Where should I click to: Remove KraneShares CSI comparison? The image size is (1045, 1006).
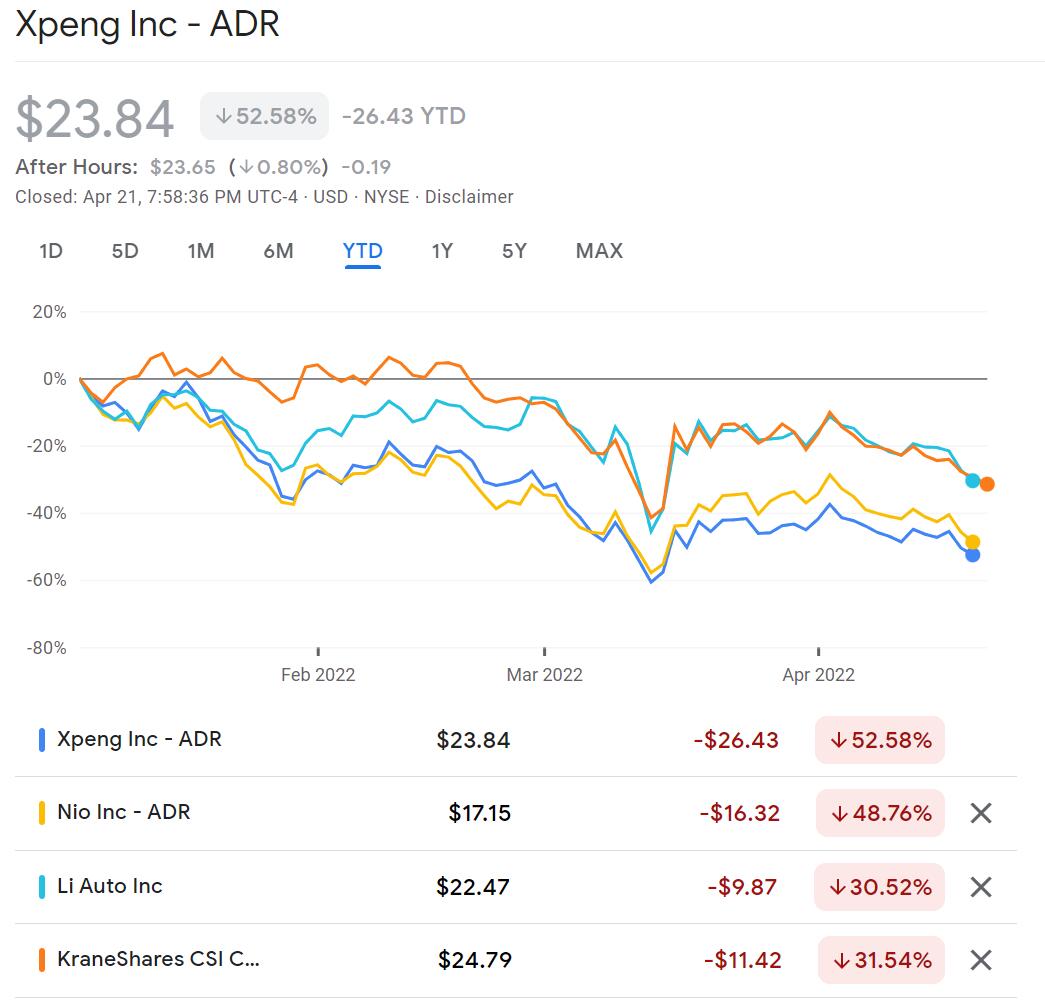[x=981, y=959]
